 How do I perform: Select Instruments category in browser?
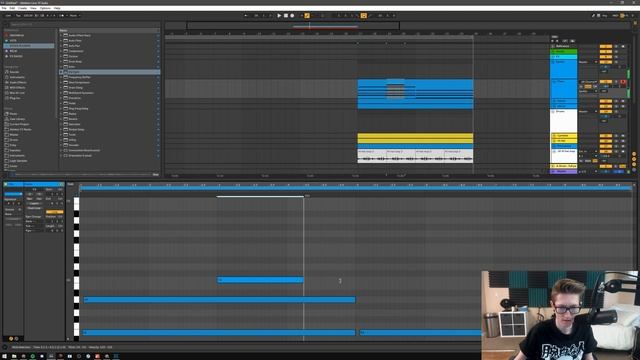pos(17,77)
